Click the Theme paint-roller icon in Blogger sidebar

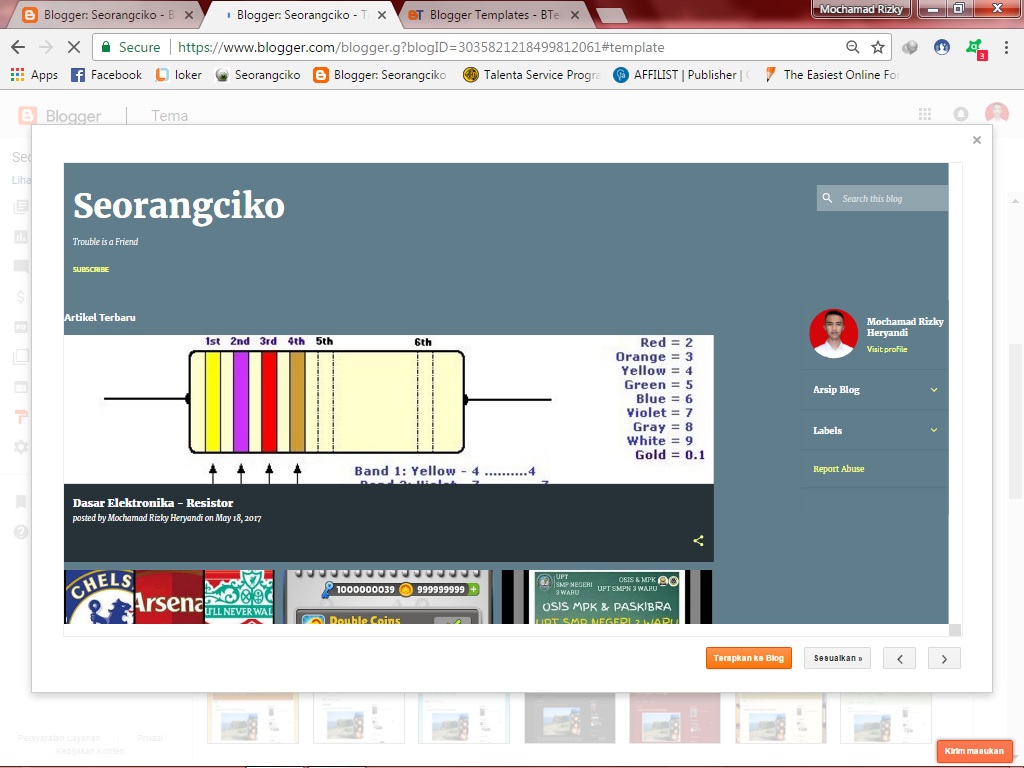click(21, 417)
